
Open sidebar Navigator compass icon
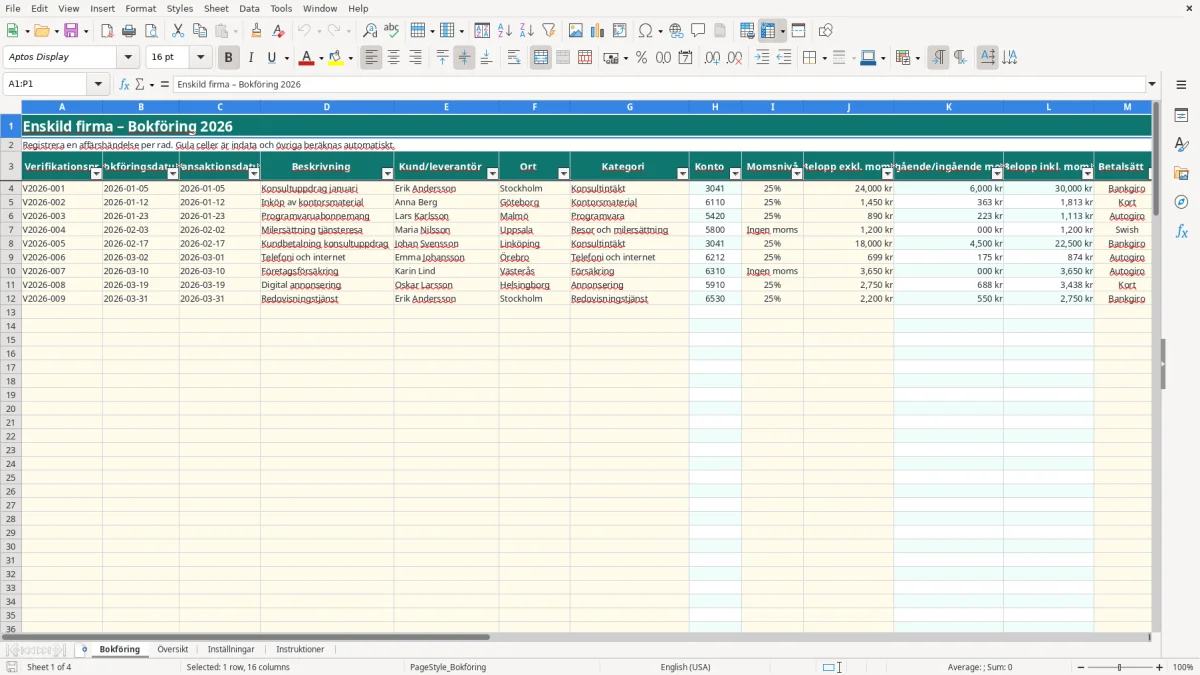(x=1181, y=202)
